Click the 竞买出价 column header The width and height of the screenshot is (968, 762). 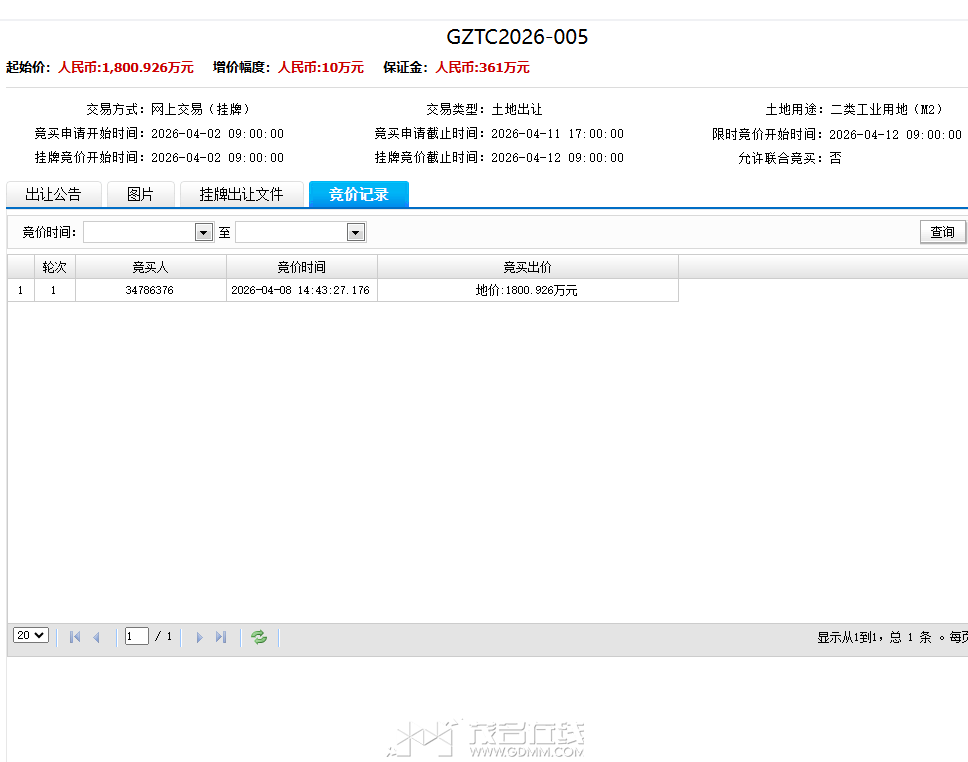click(x=527, y=266)
